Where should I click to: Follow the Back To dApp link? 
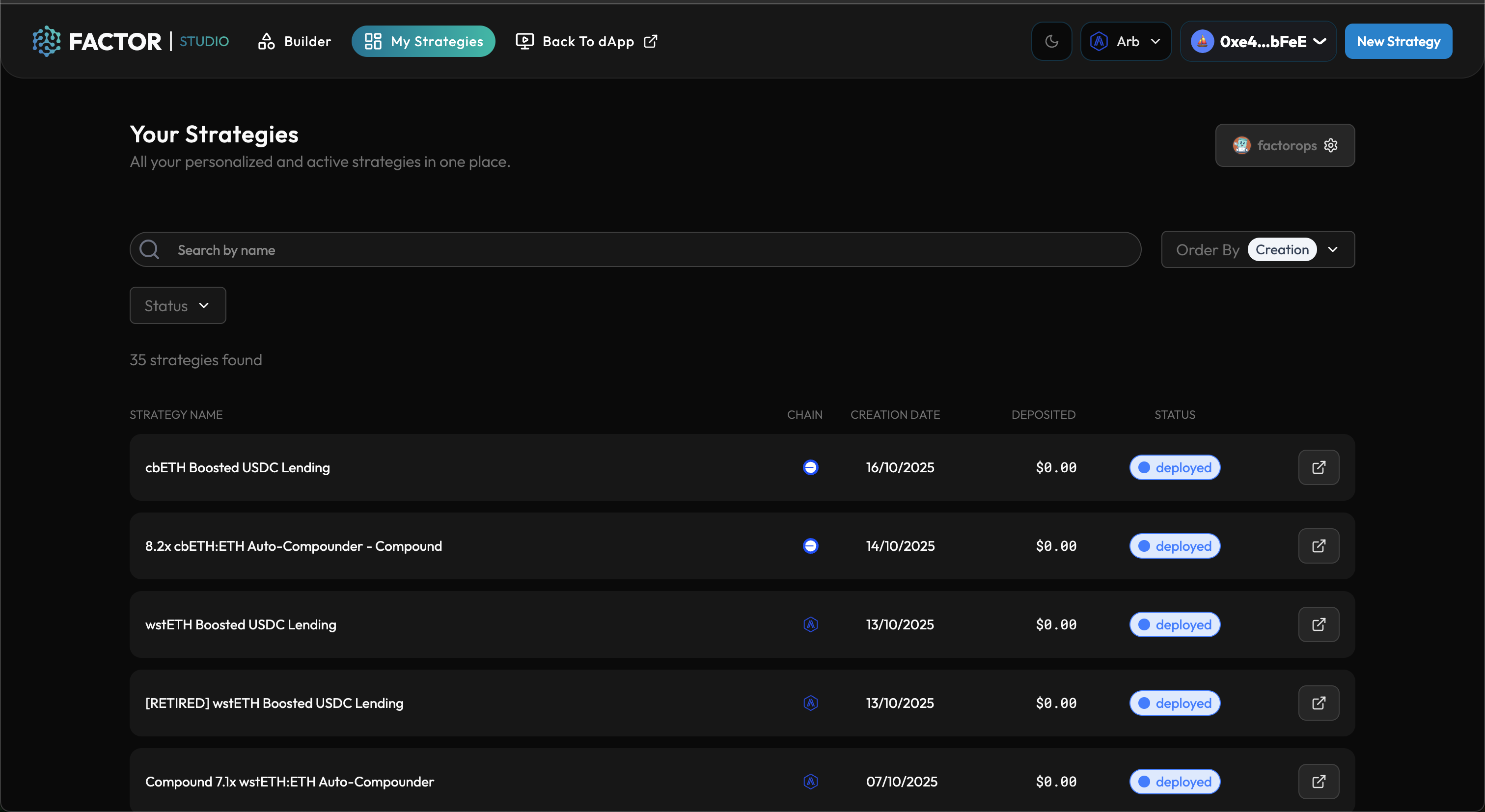point(586,42)
